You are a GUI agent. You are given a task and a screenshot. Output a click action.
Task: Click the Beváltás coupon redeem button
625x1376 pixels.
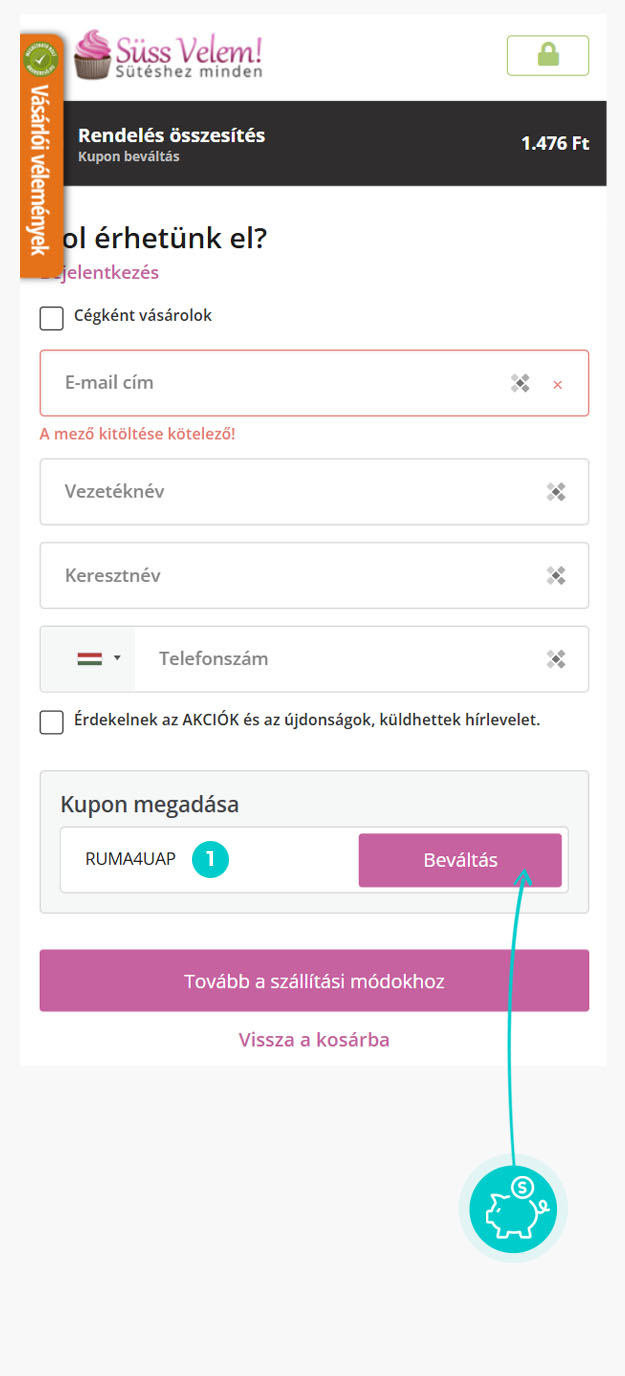point(460,860)
